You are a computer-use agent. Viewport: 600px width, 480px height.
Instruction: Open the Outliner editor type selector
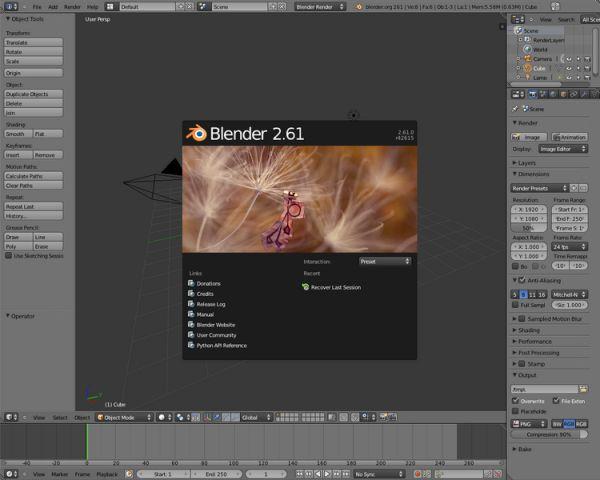518,19
